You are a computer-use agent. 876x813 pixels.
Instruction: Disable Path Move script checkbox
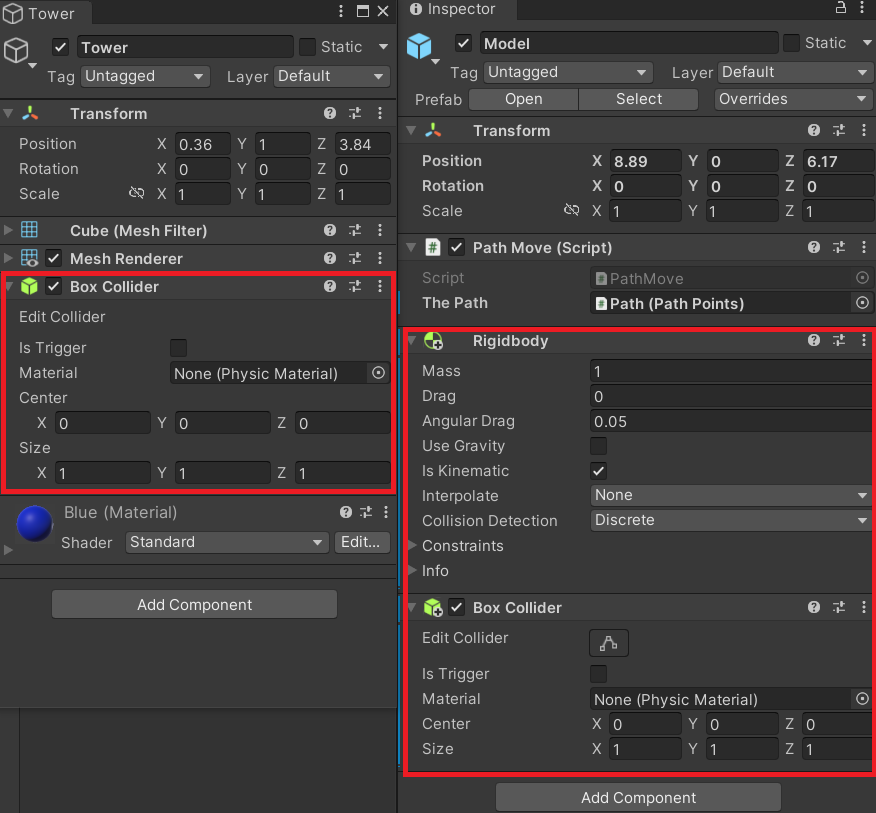456,247
